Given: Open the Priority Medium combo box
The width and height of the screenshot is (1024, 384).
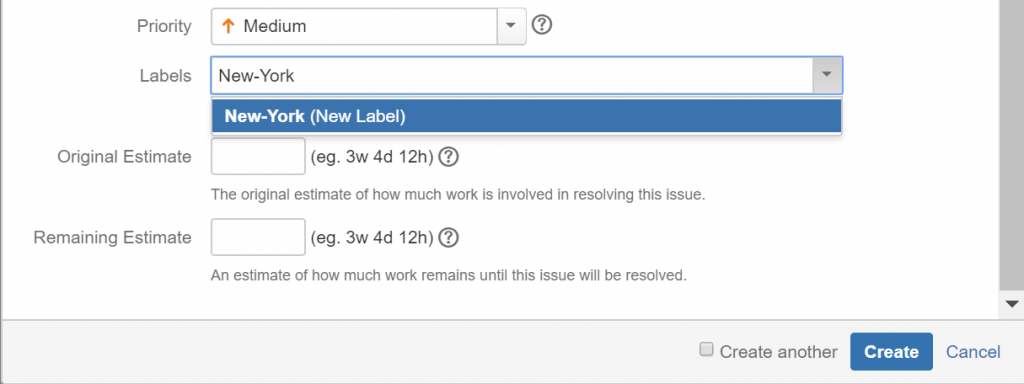Looking at the screenshot, I should [x=368, y=26].
